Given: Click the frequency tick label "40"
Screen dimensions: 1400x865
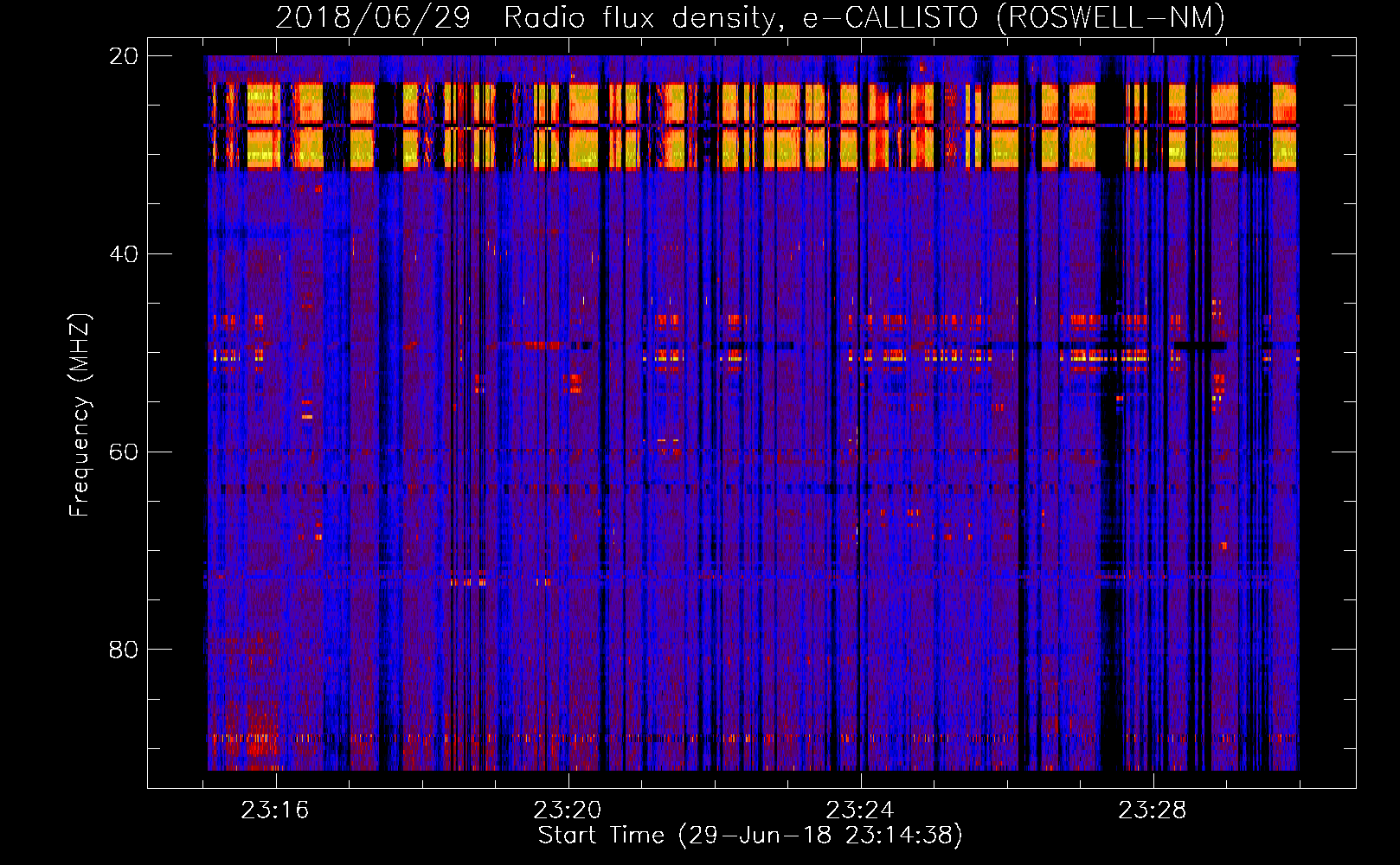Looking at the screenshot, I should pos(124,254).
